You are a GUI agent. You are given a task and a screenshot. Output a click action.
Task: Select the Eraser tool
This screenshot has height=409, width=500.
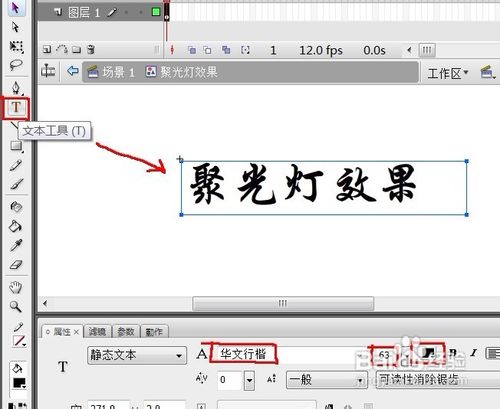[16, 265]
